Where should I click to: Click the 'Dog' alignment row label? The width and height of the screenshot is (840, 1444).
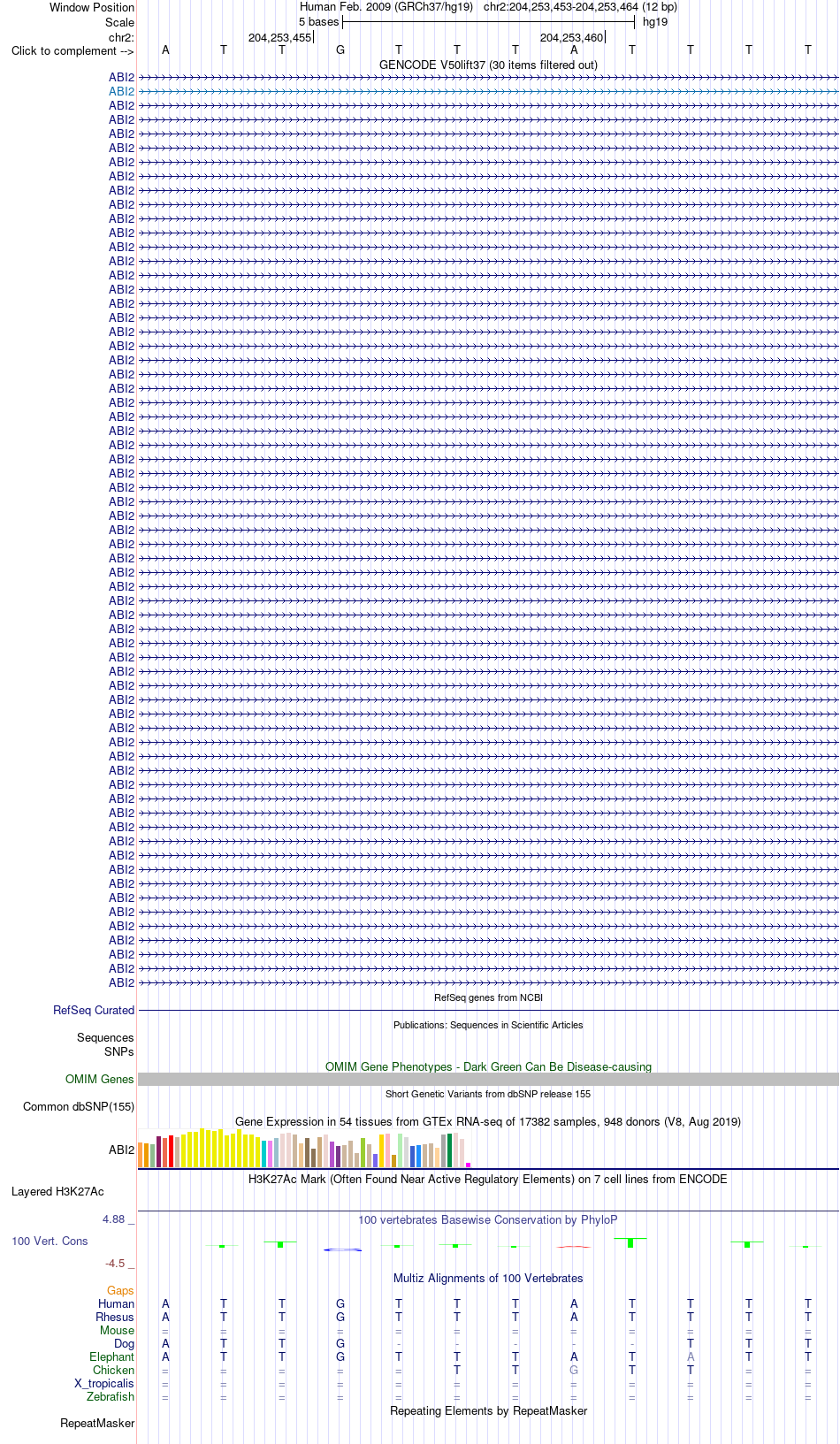pos(124,1343)
